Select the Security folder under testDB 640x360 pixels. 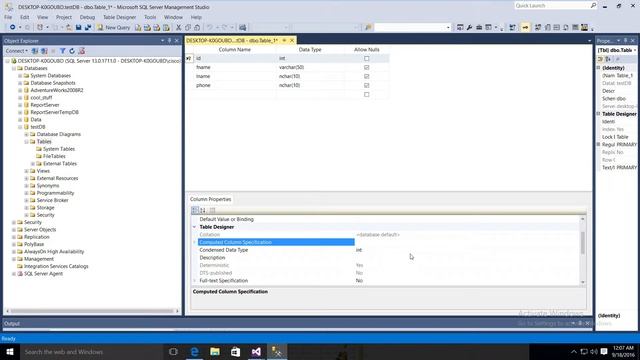pos(45,215)
